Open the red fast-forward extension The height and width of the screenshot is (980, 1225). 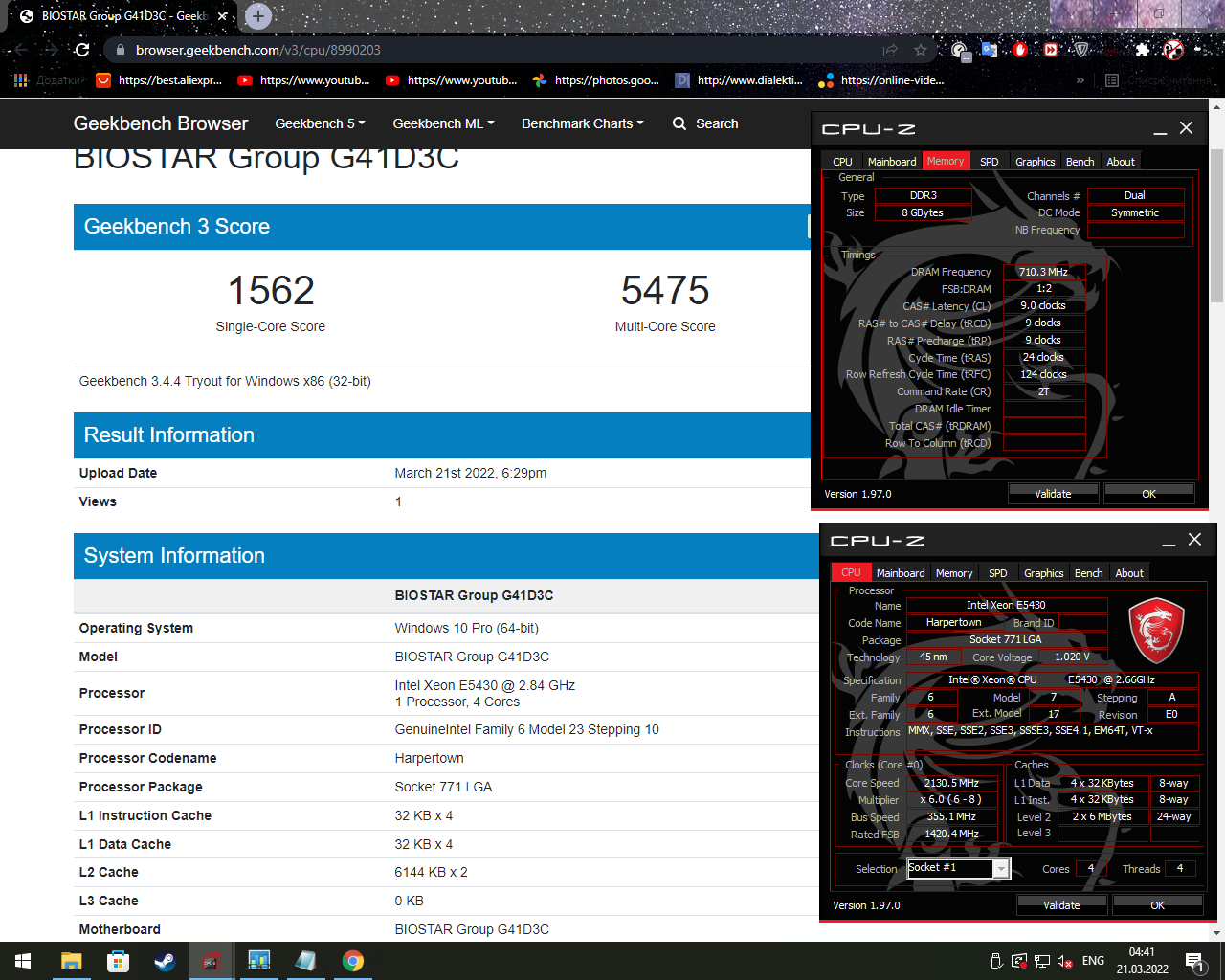coord(1051,50)
